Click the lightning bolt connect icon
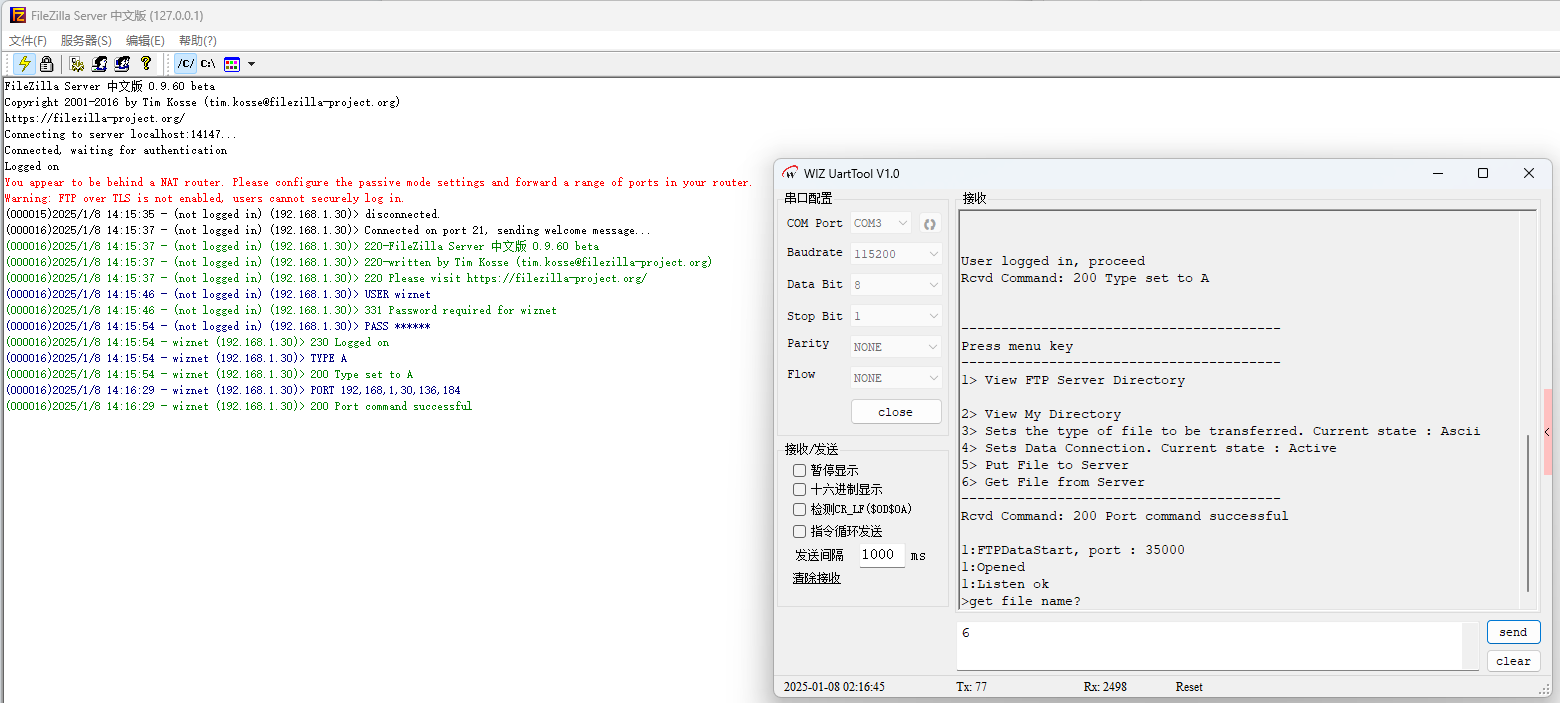This screenshot has width=1560, height=703. [25, 64]
